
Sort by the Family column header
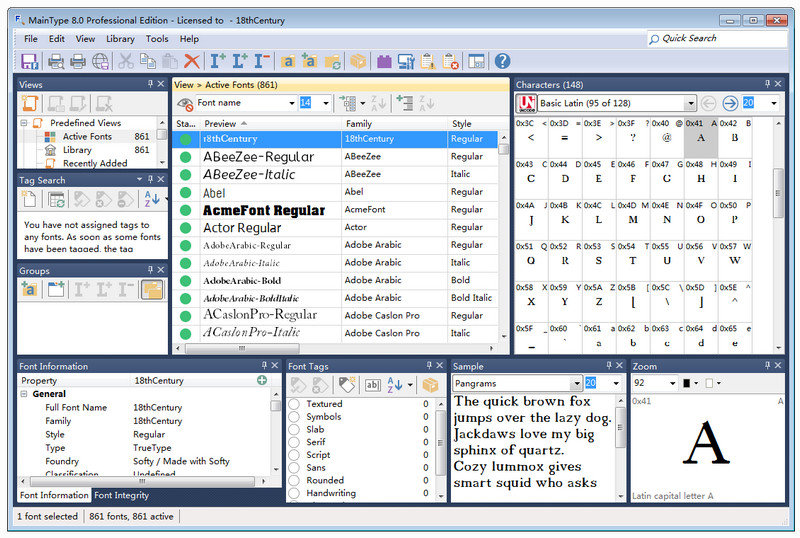pos(394,124)
